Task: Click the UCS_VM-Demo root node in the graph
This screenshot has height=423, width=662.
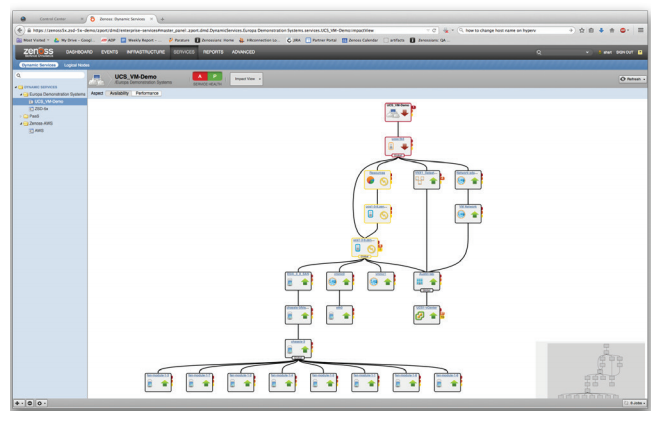Action: point(396,112)
